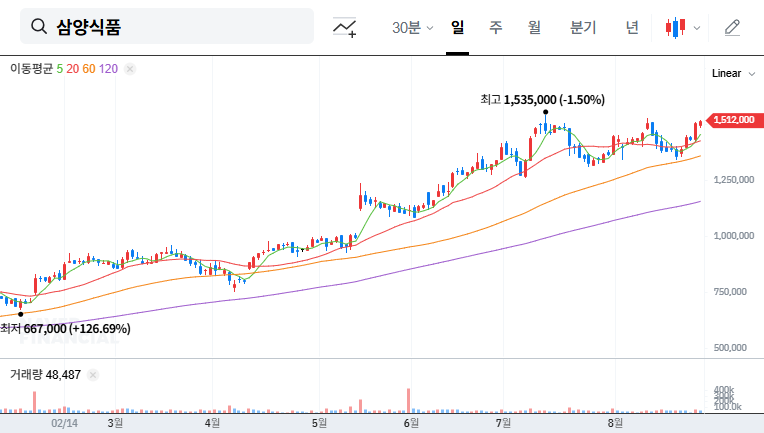Open the 30분 interval dropdown
Image resolution: width=764 pixels, height=433 pixels.
(x=412, y=27)
